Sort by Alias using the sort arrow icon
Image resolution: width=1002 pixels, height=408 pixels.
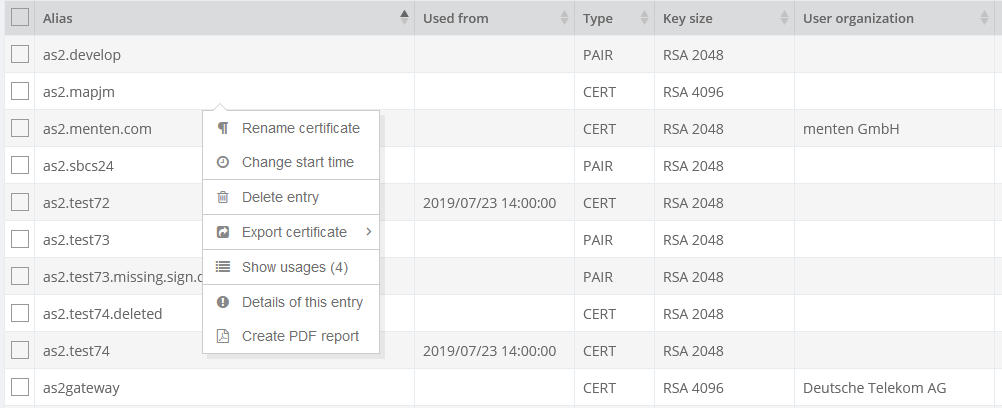tap(404, 18)
